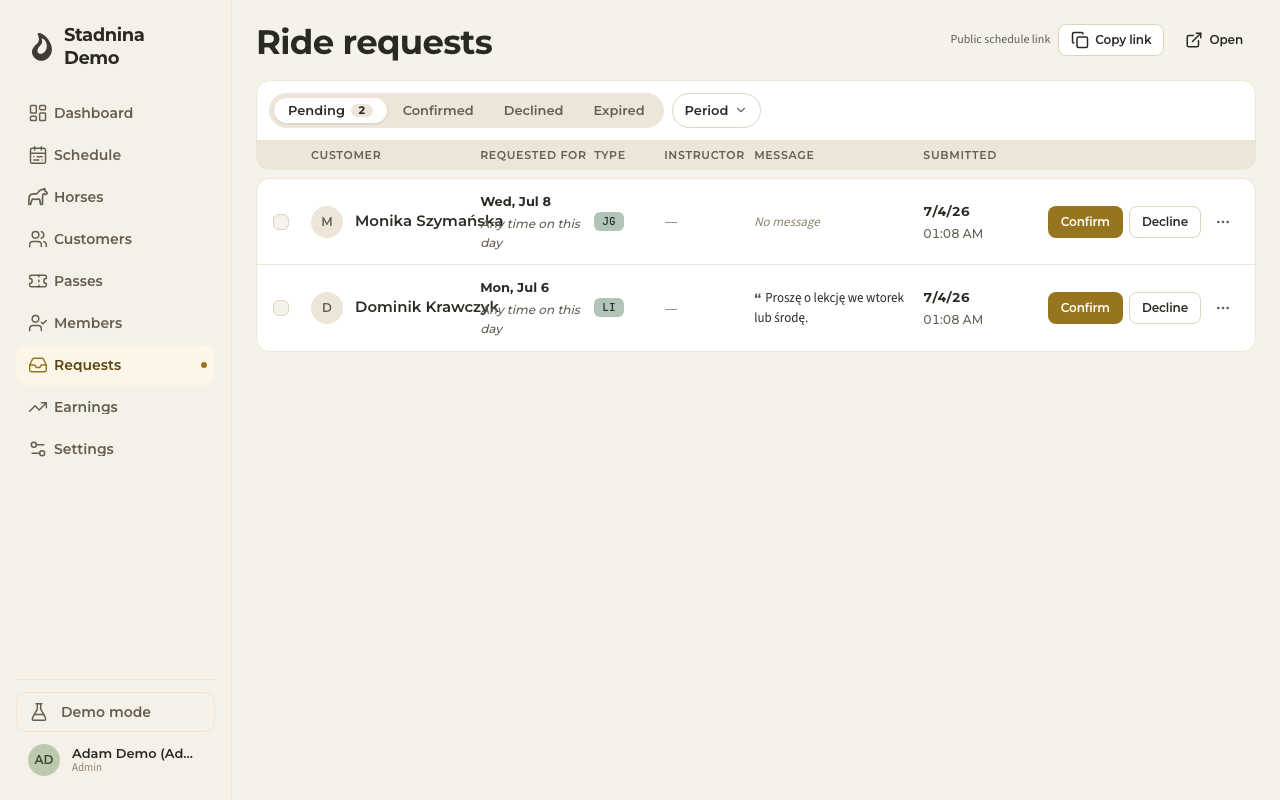Viewport: 1280px width, 800px height.
Task: Copy the public schedule link
Action: click(x=1111, y=40)
